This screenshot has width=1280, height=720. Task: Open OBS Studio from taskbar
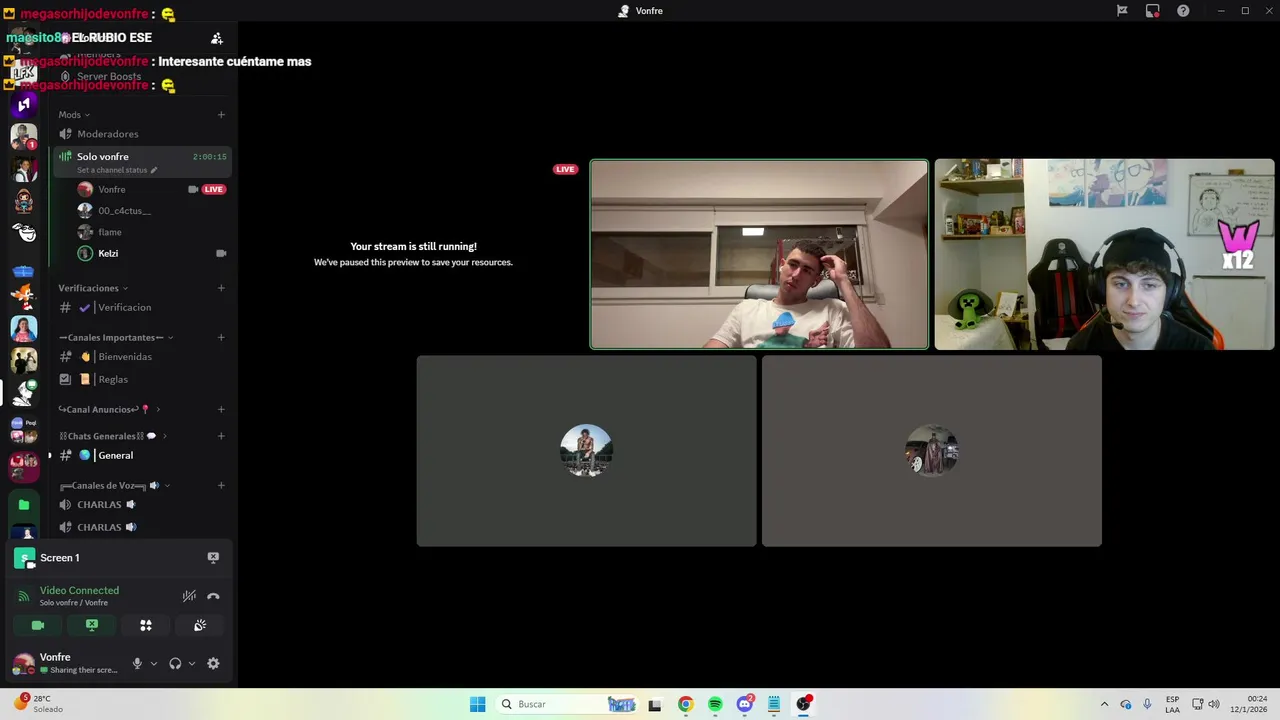pos(804,704)
